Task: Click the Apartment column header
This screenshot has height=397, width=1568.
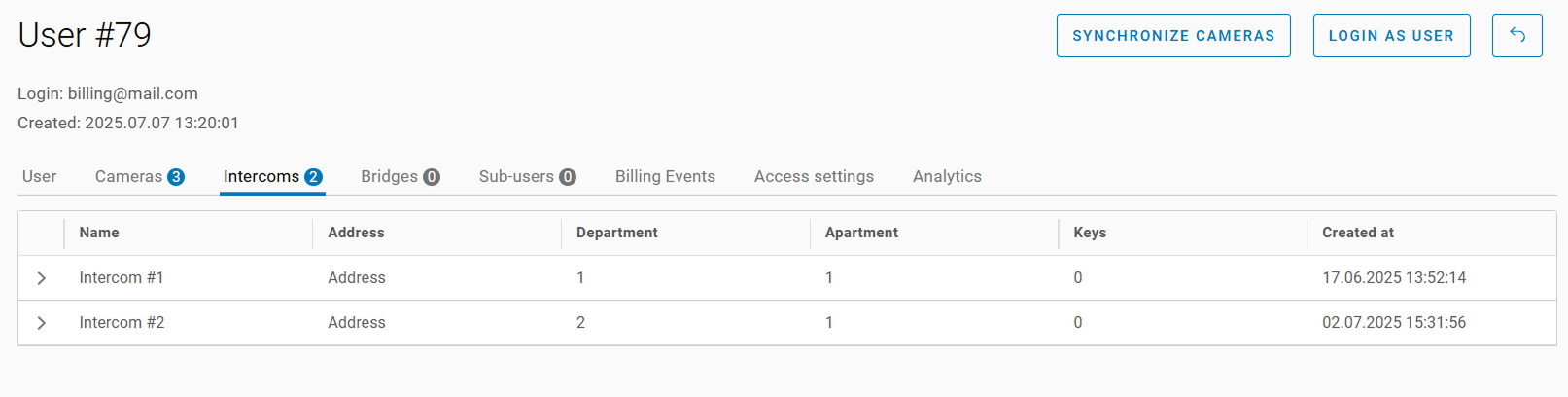Action: [861, 233]
